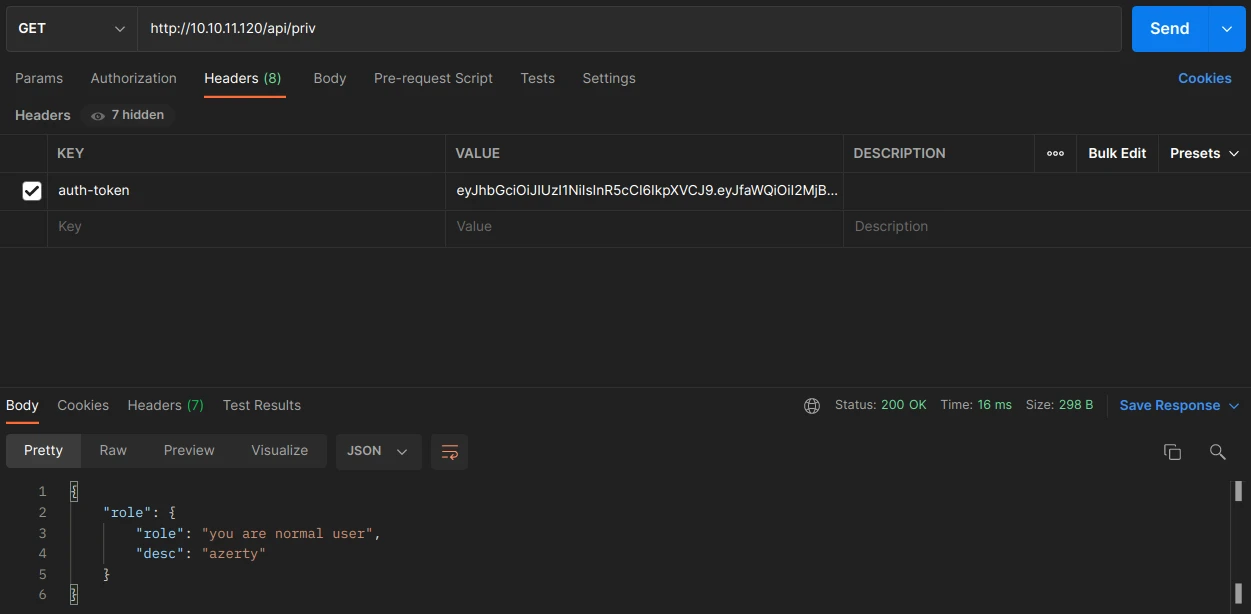Click the globe network information icon

coord(812,406)
